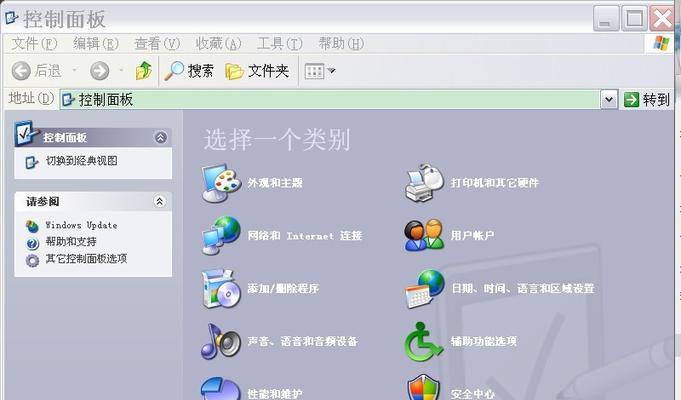This screenshot has width=681, height=400.
Task: Open 用户帐户 users icon
Action: (x=424, y=235)
